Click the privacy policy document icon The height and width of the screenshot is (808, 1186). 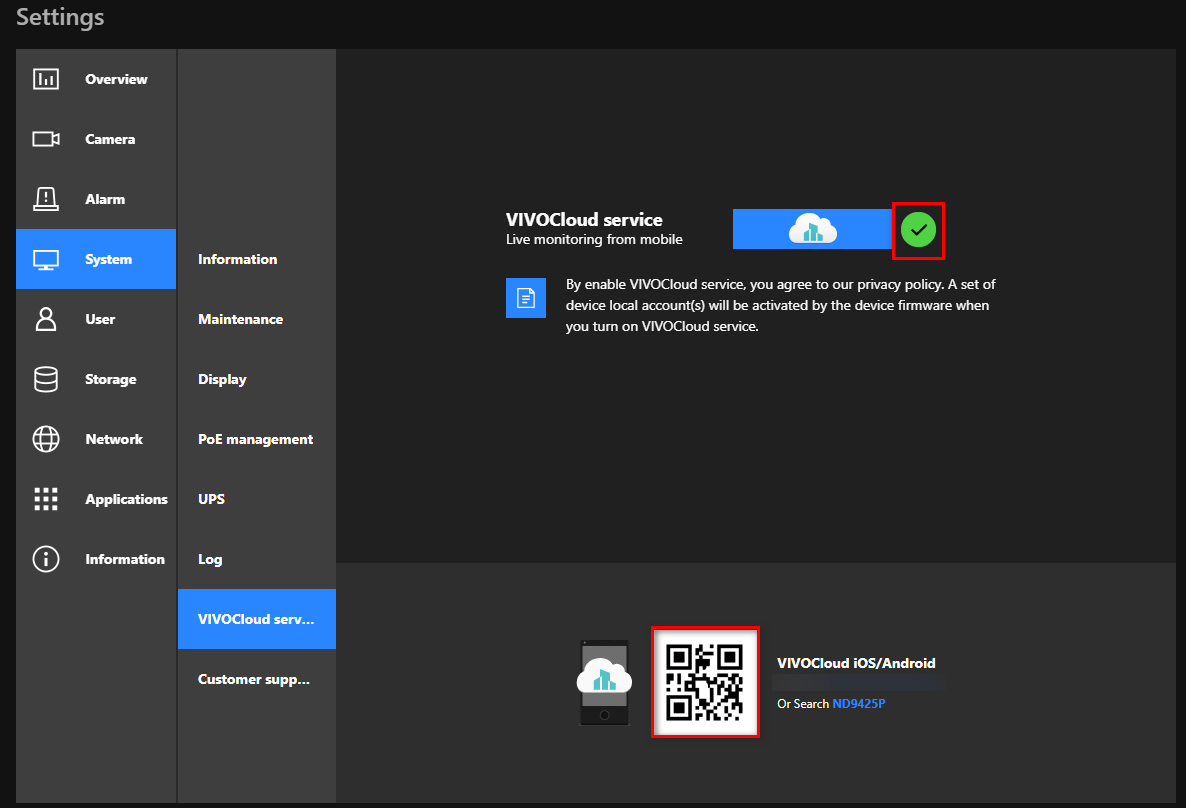(526, 298)
